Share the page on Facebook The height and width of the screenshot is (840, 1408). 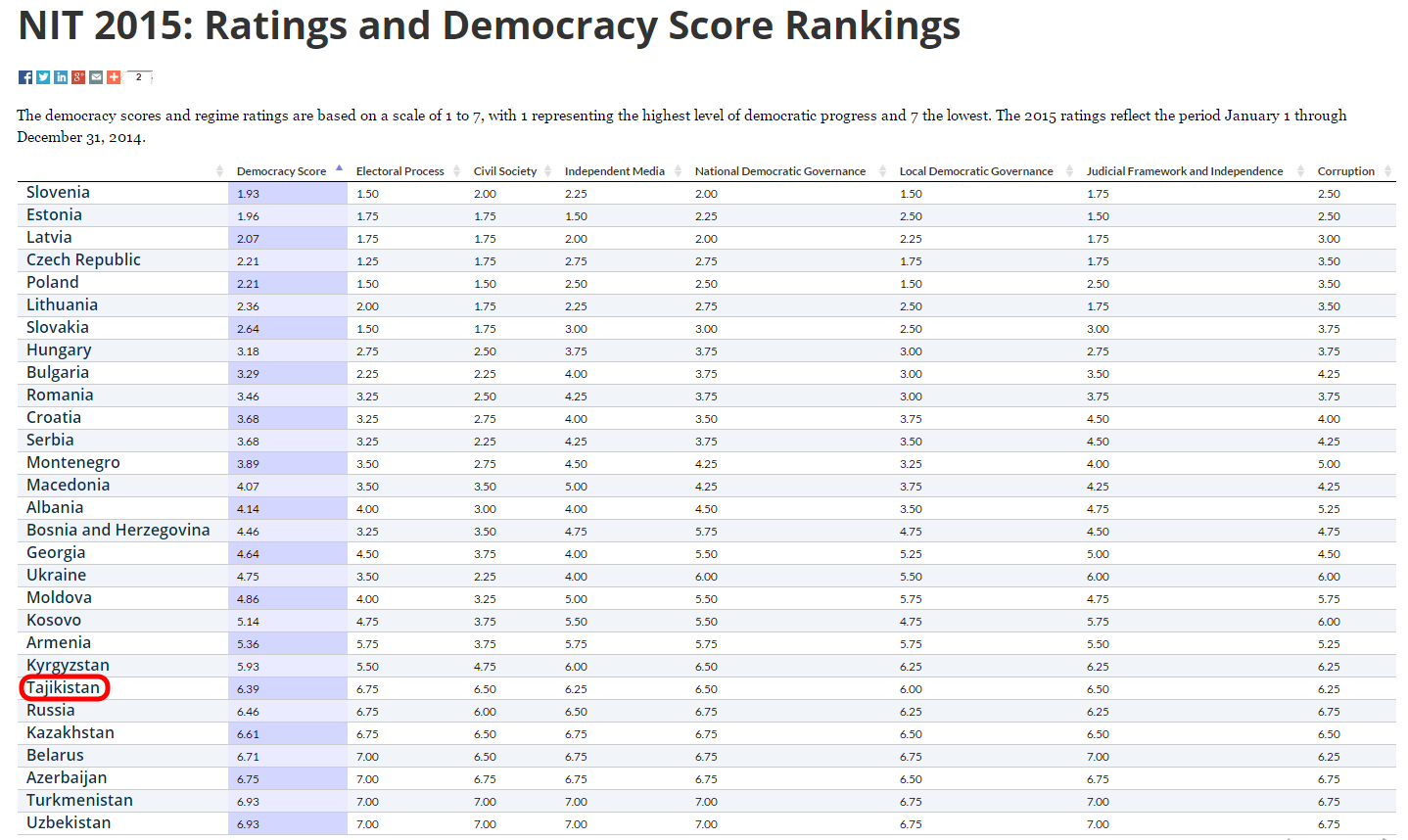[25, 77]
